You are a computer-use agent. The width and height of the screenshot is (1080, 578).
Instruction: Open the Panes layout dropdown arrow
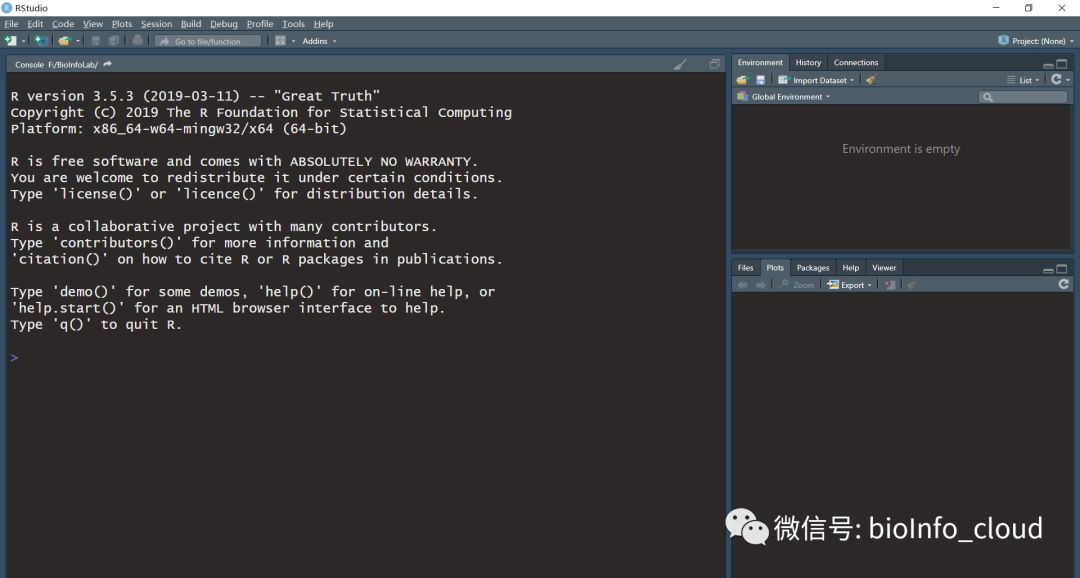(x=293, y=41)
